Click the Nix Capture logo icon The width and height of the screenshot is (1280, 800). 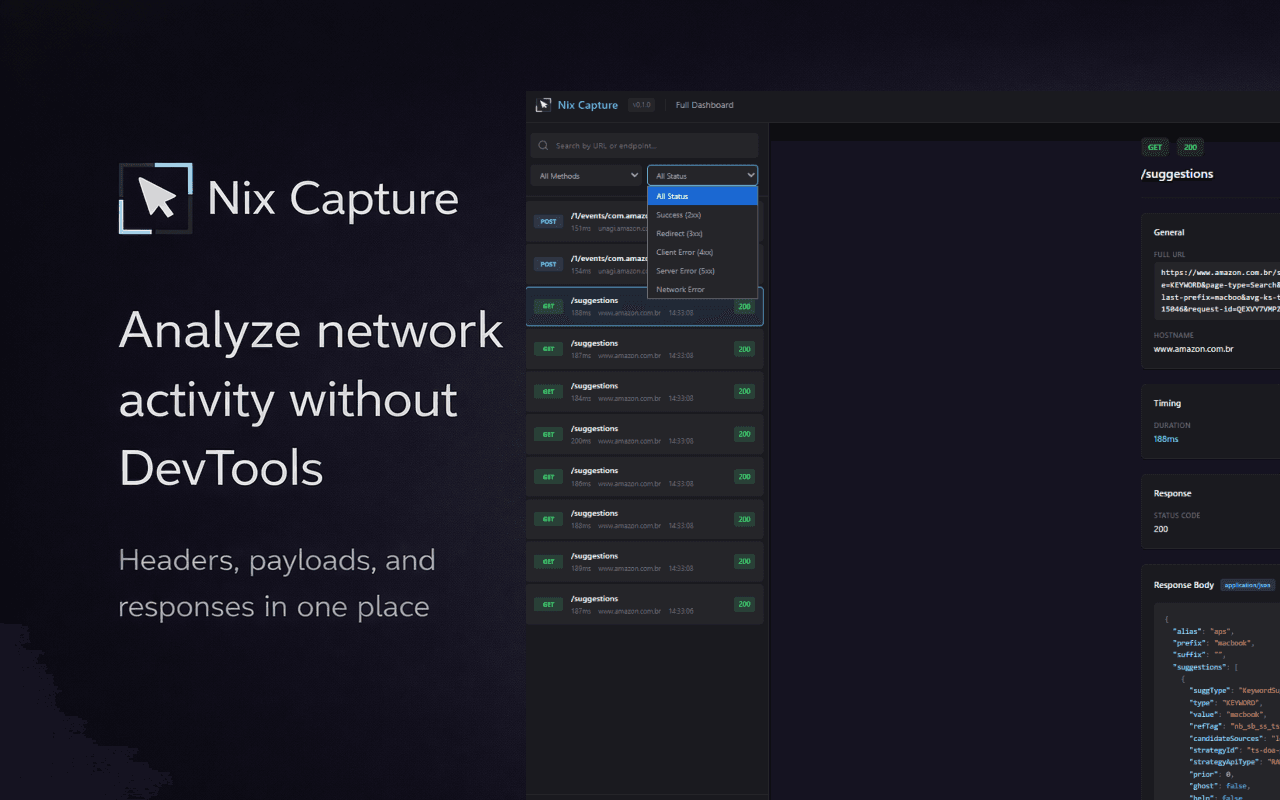coord(544,104)
